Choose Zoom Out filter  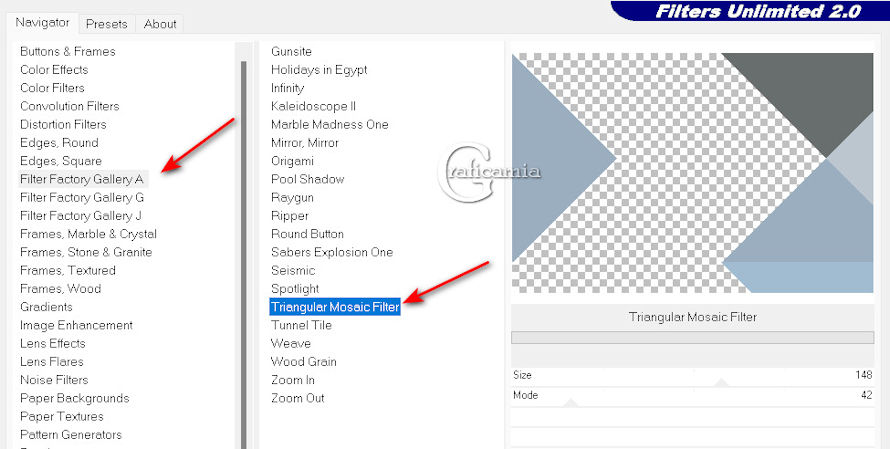297,398
